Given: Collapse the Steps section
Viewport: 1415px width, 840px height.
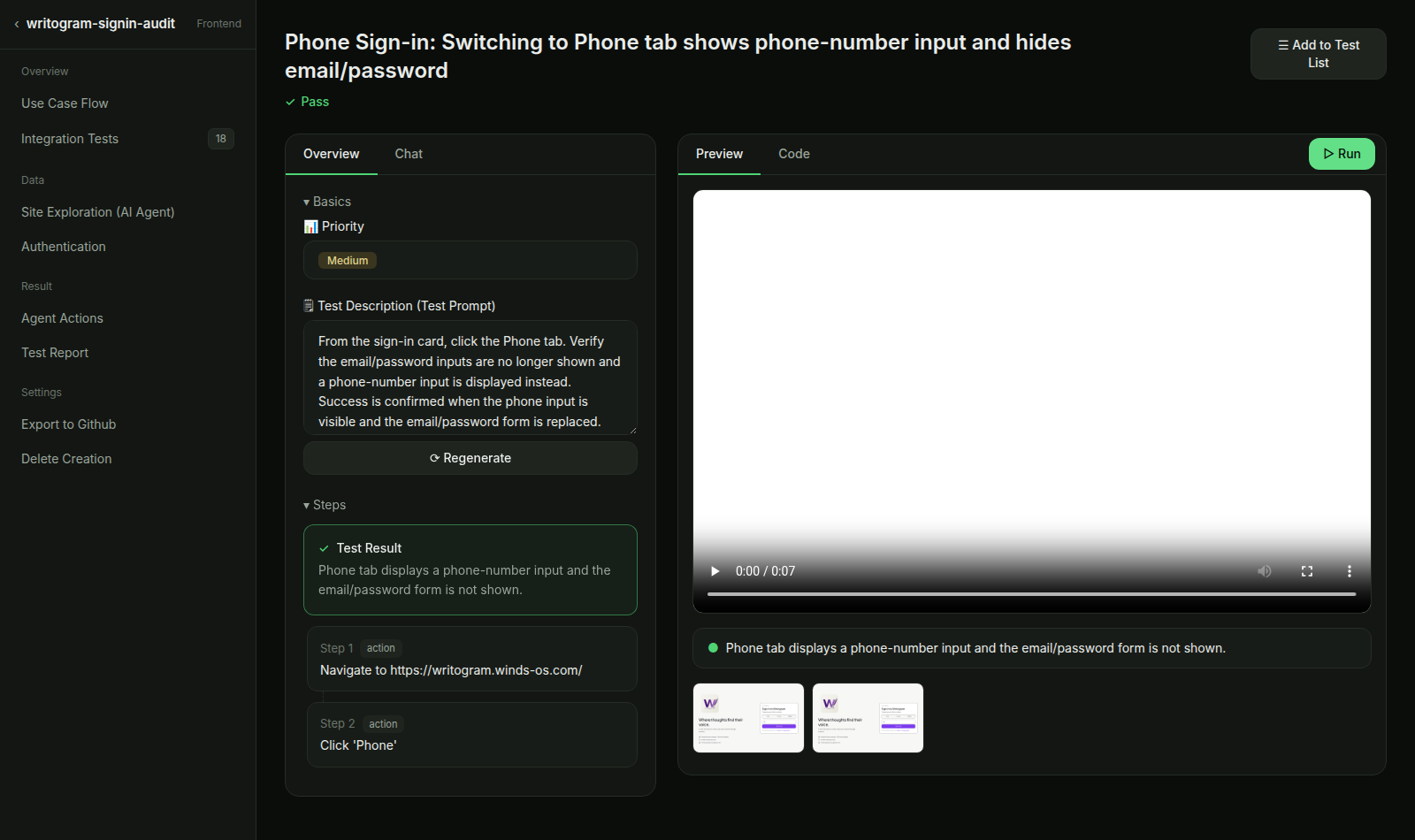Looking at the screenshot, I should (325, 505).
